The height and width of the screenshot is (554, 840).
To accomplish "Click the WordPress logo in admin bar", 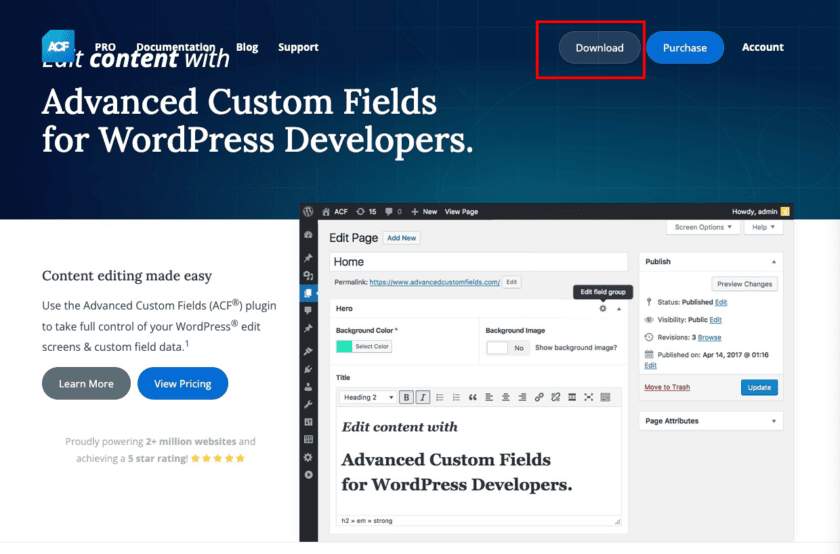I will pos(310,212).
